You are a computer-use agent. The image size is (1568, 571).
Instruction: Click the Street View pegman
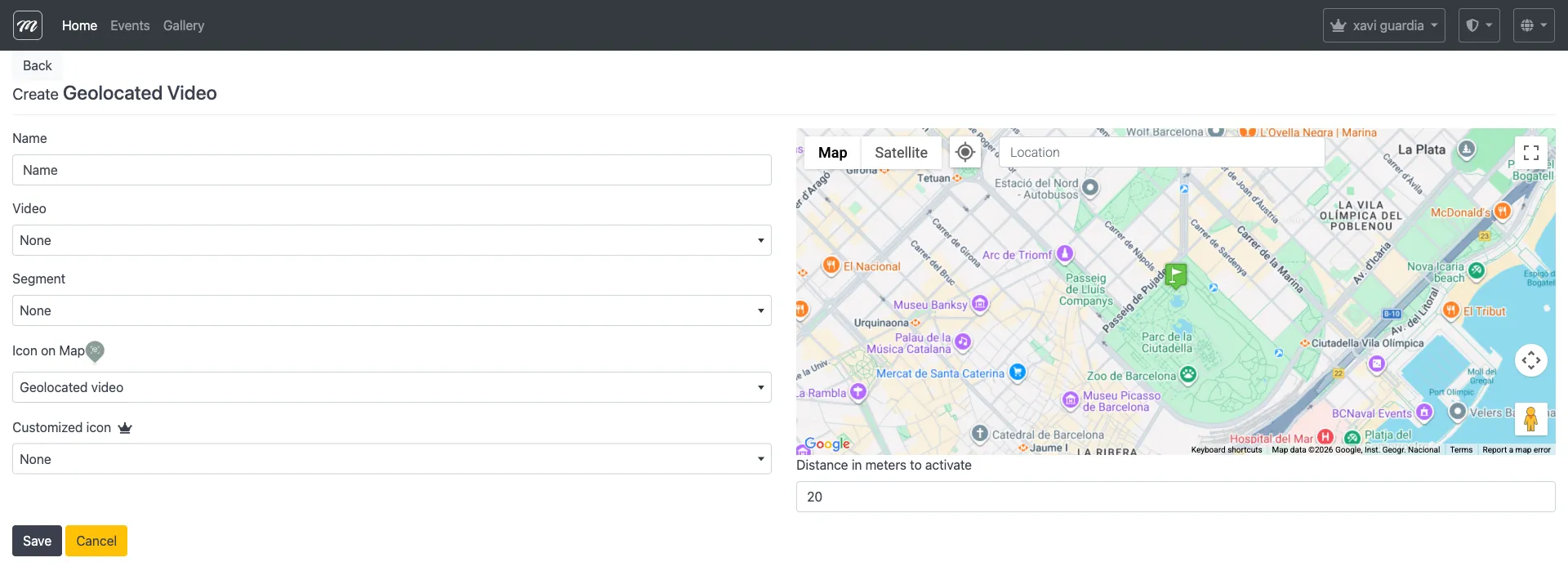[1531, 419]
